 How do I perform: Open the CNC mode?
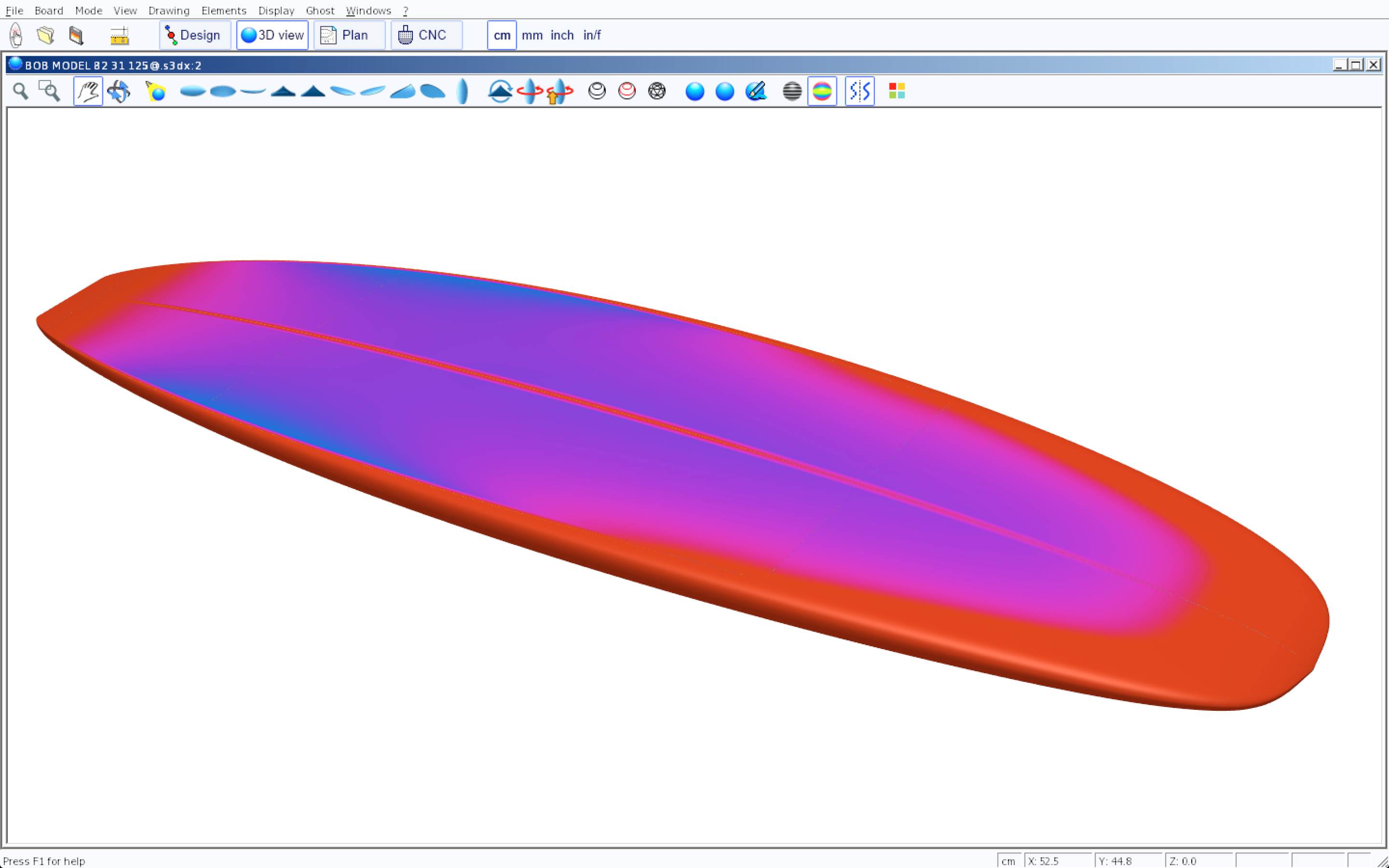(x=426, y=35)
